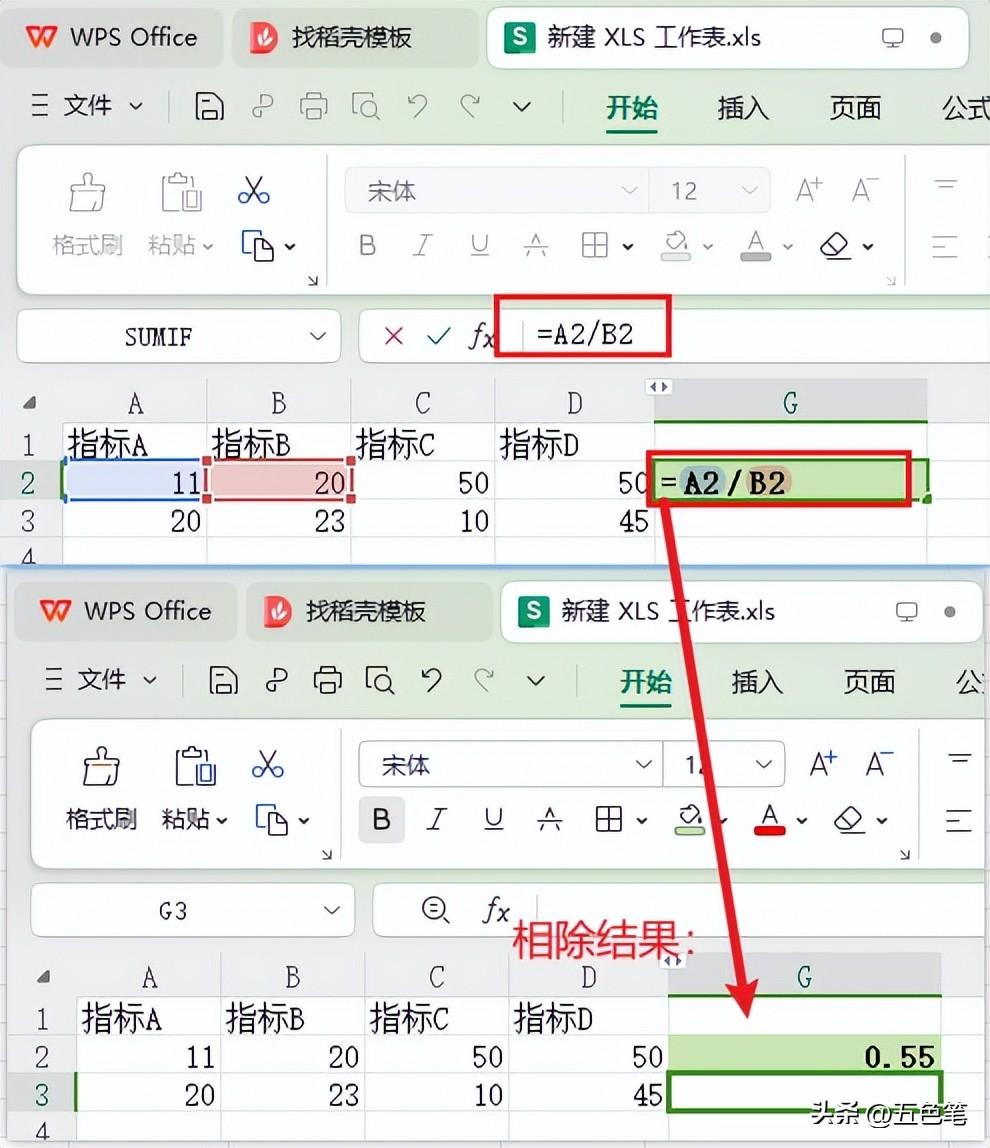Click red font color A in bottom window
This screenshot has height=1148, width=990.
click(770, 820)
